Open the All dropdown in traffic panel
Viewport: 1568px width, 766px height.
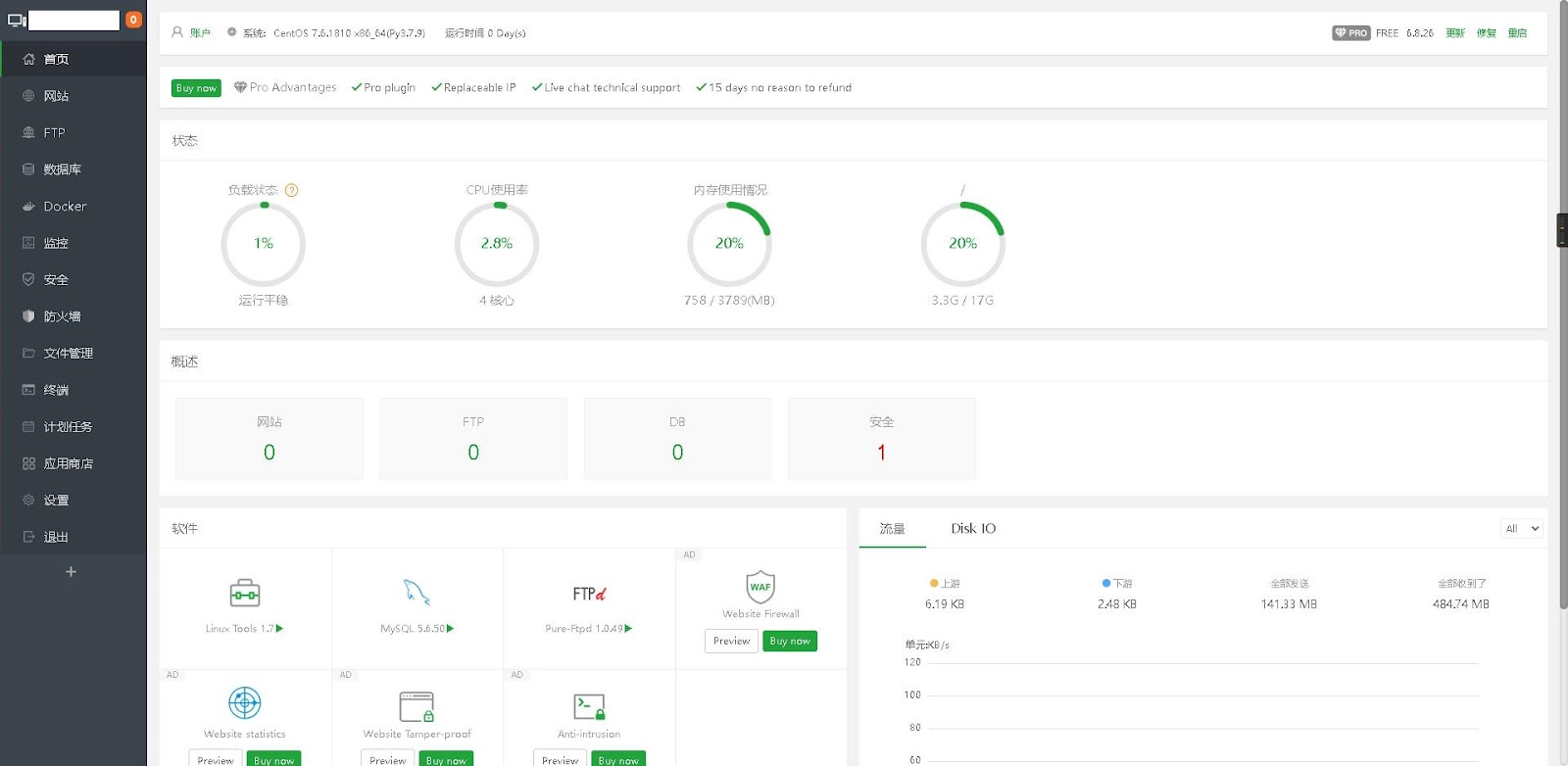pyautogui.click(x=1522, y=529)
